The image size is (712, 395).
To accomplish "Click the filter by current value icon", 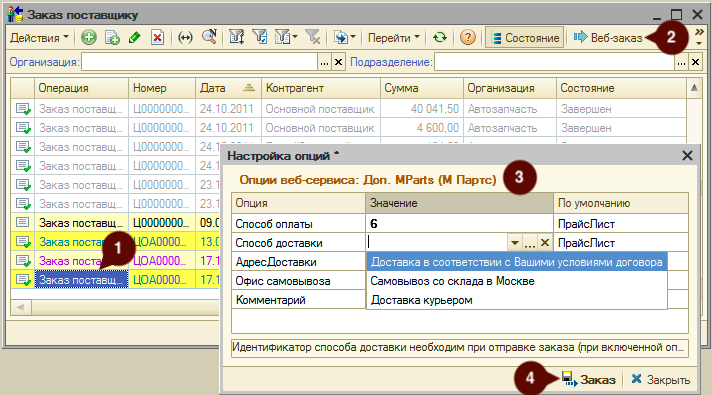I will point(260,37).
